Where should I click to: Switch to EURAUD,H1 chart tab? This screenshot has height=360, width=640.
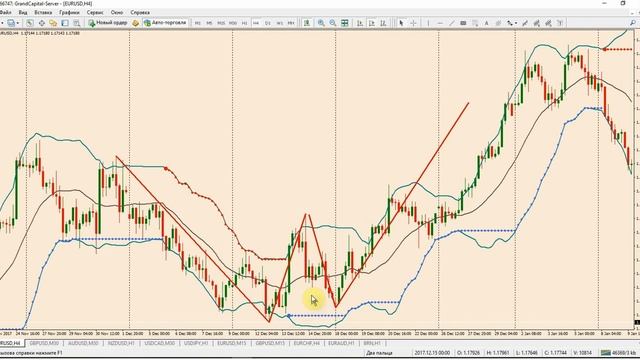[341, 343]
